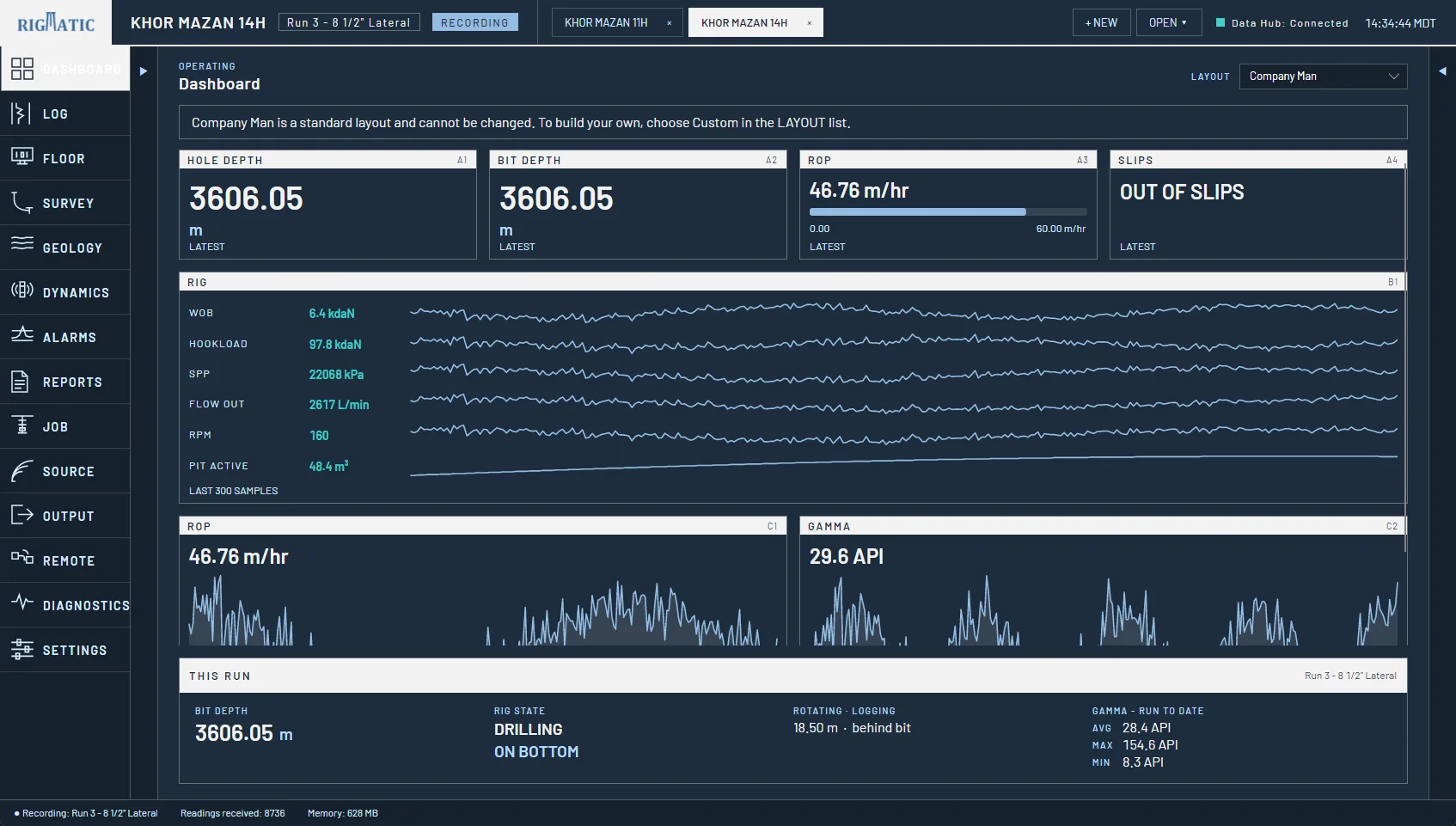The width and height of the screenshot is (1456, 826).
Task: Open the Reports document icon
Action: click(x=20, y=382)
